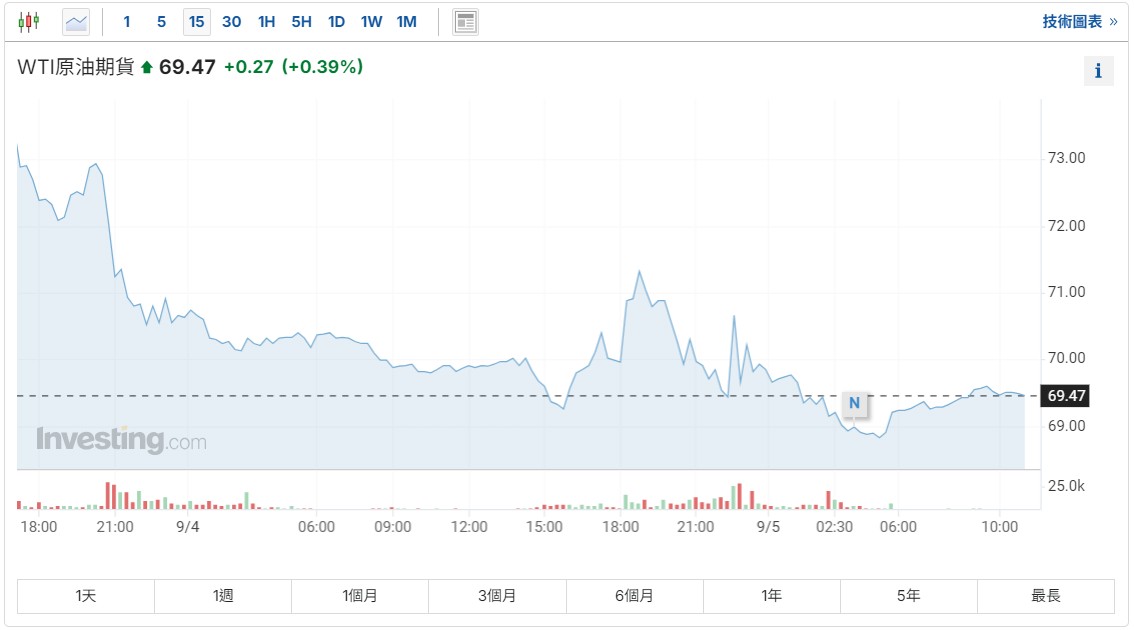Show the 5年 time range
The width and height of the screenshot is (1134, 630).
tap(909, 596)
